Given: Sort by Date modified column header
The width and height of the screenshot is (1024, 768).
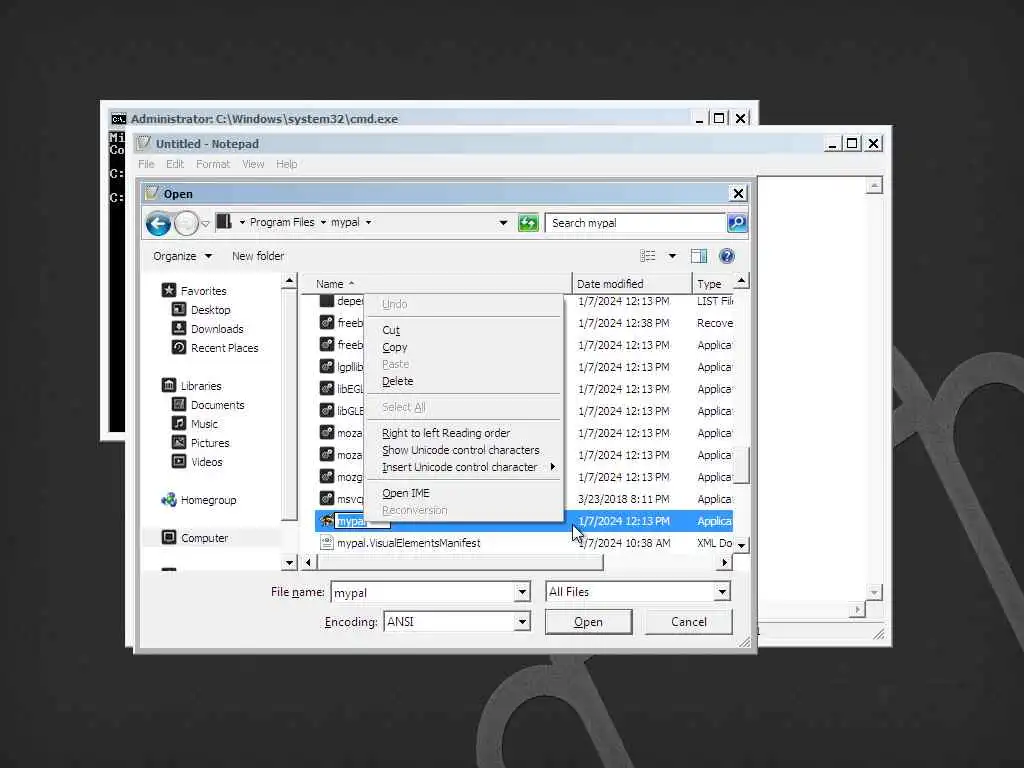Looking at the screenshot, I should pos(632,283).
